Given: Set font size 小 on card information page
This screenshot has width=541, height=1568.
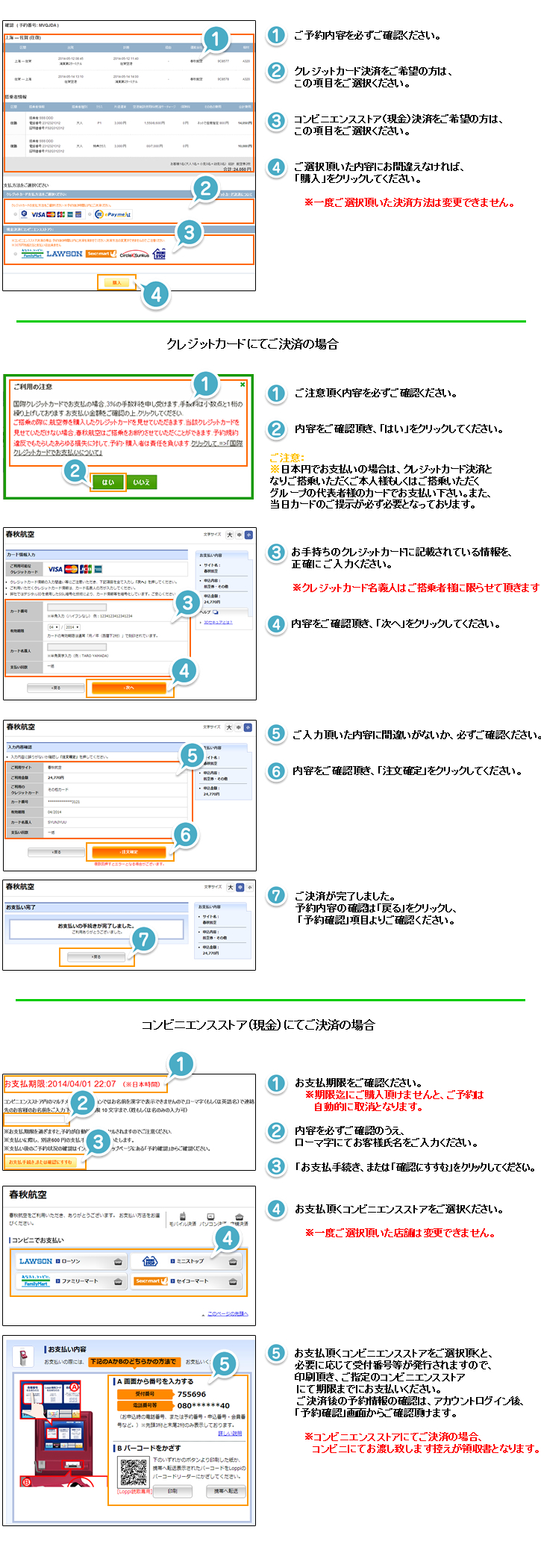Looking at the screenshot, I should click(248, 535).
